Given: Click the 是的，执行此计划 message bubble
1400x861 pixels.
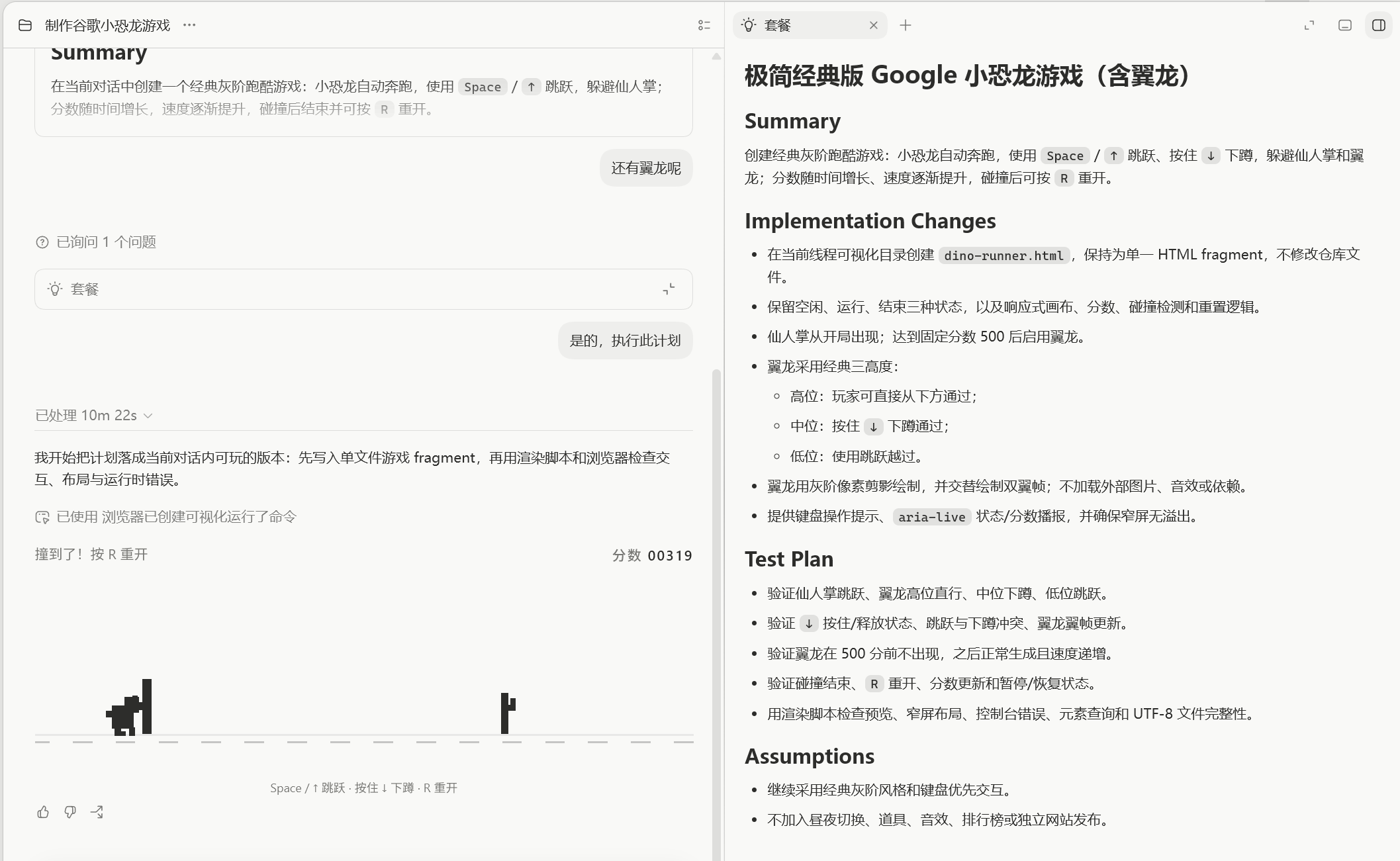Looking at the screenshot, I should click(x=626, y=341).
